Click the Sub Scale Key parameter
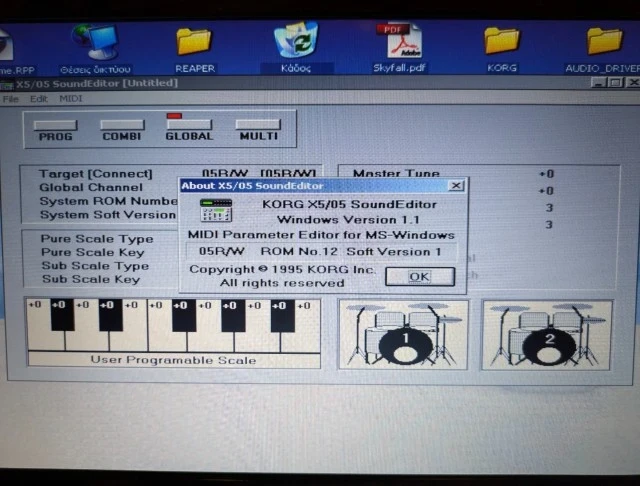Image resolution: width=640 pixels, height=486 pixels. [91, 279]
